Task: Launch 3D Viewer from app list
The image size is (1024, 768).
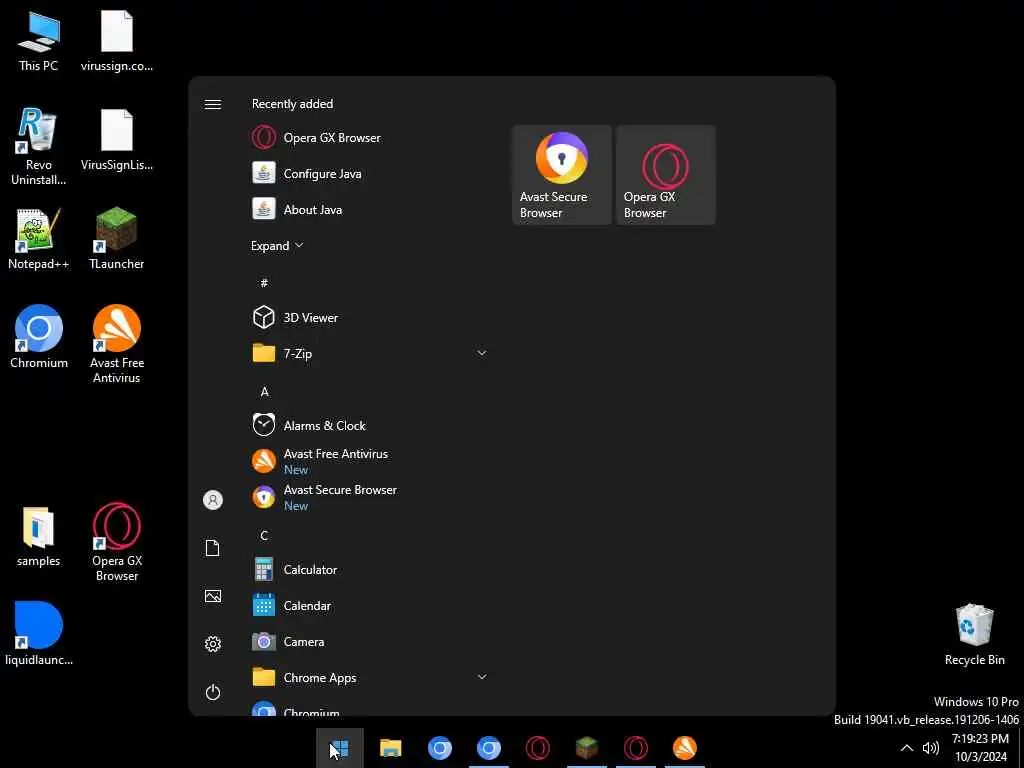Action: [x=372, y=317]
